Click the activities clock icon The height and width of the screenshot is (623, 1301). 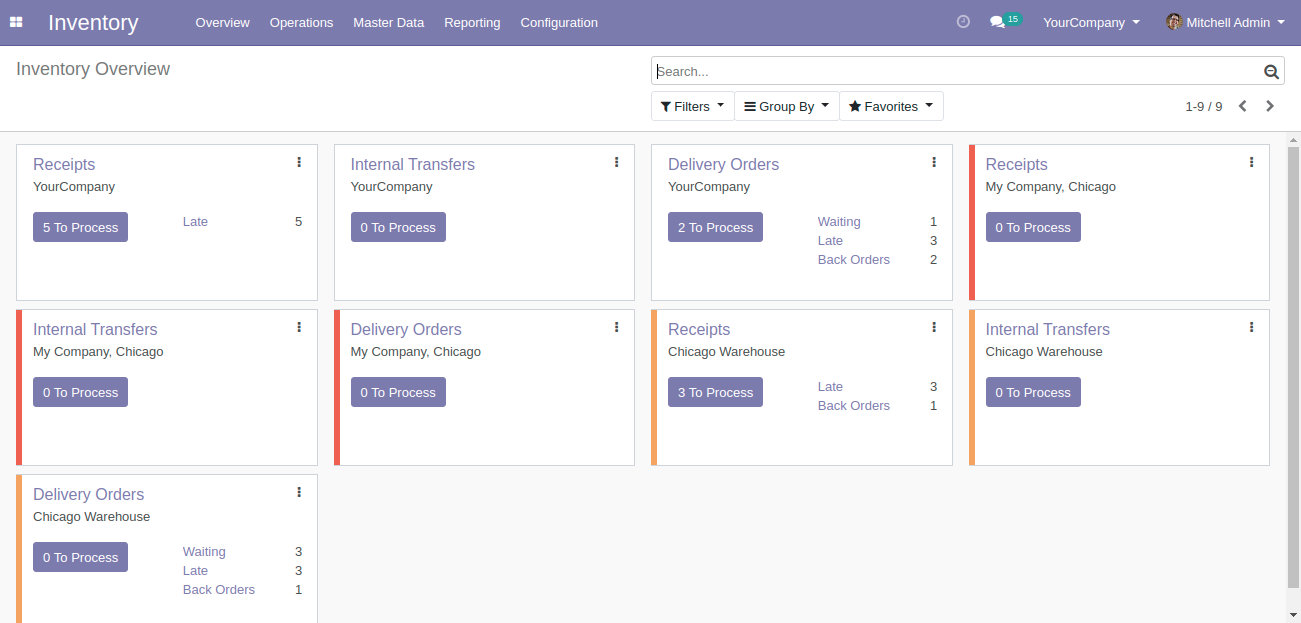pyautogui.click(x=963, y=22)
